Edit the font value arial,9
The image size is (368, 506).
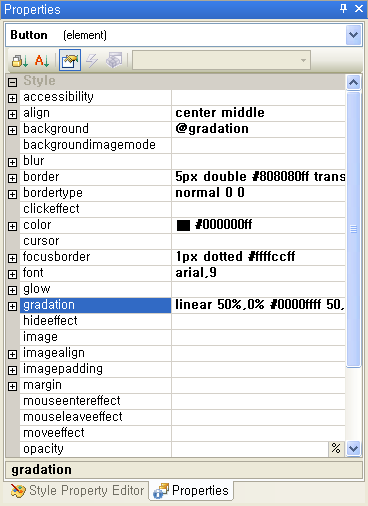point(258,273)
